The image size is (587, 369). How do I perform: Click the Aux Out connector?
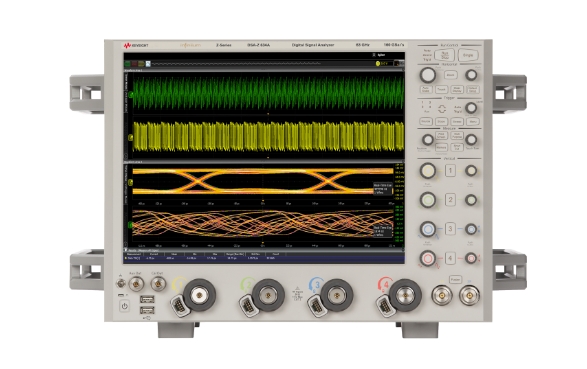[x=136, y=285]
